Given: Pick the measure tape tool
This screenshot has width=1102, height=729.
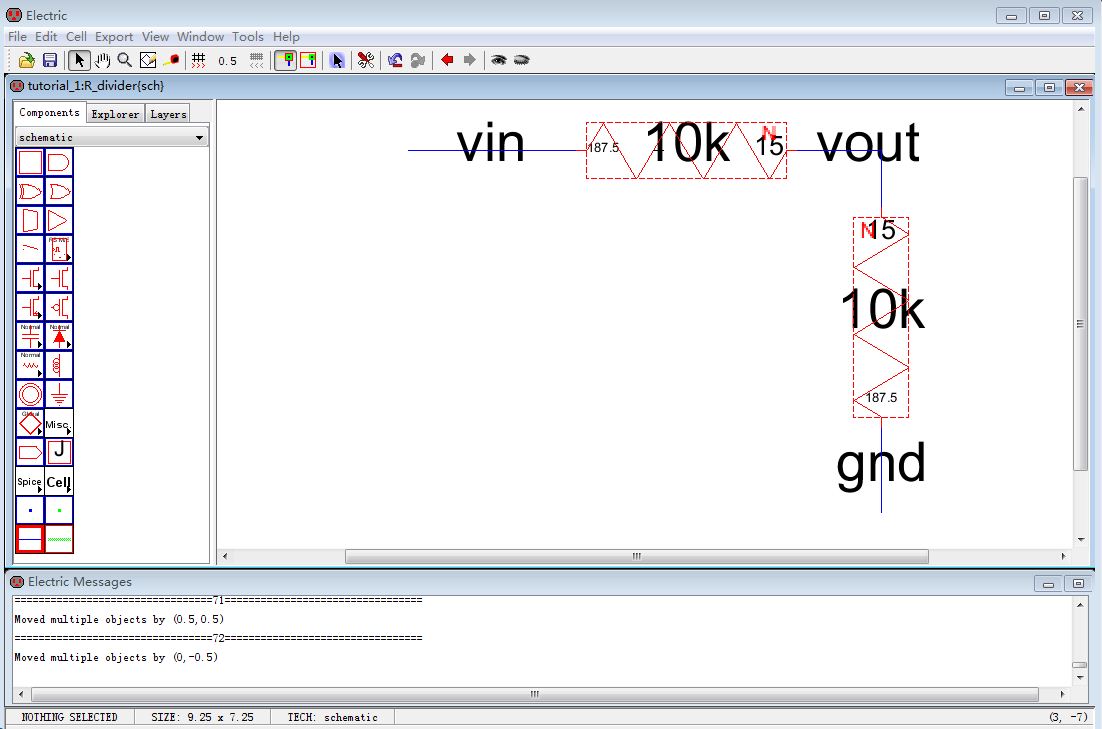Looking at the screenshot, I should pyautogui.click(x=171, y=60).
